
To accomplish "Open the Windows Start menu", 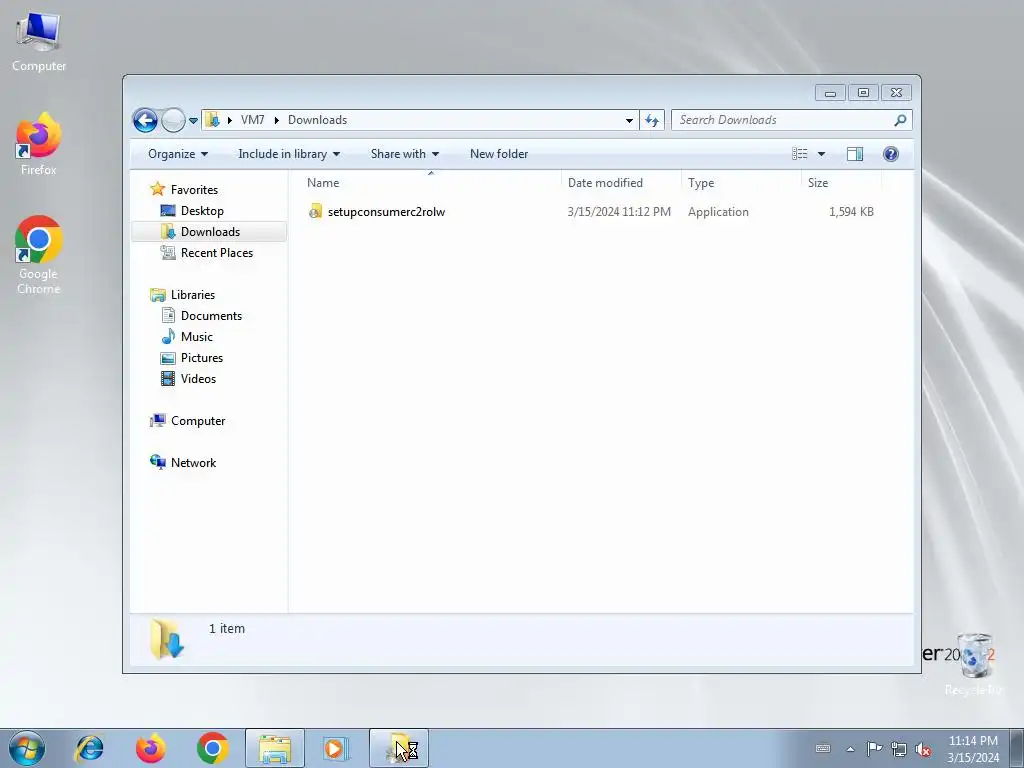I will point(27,748).
